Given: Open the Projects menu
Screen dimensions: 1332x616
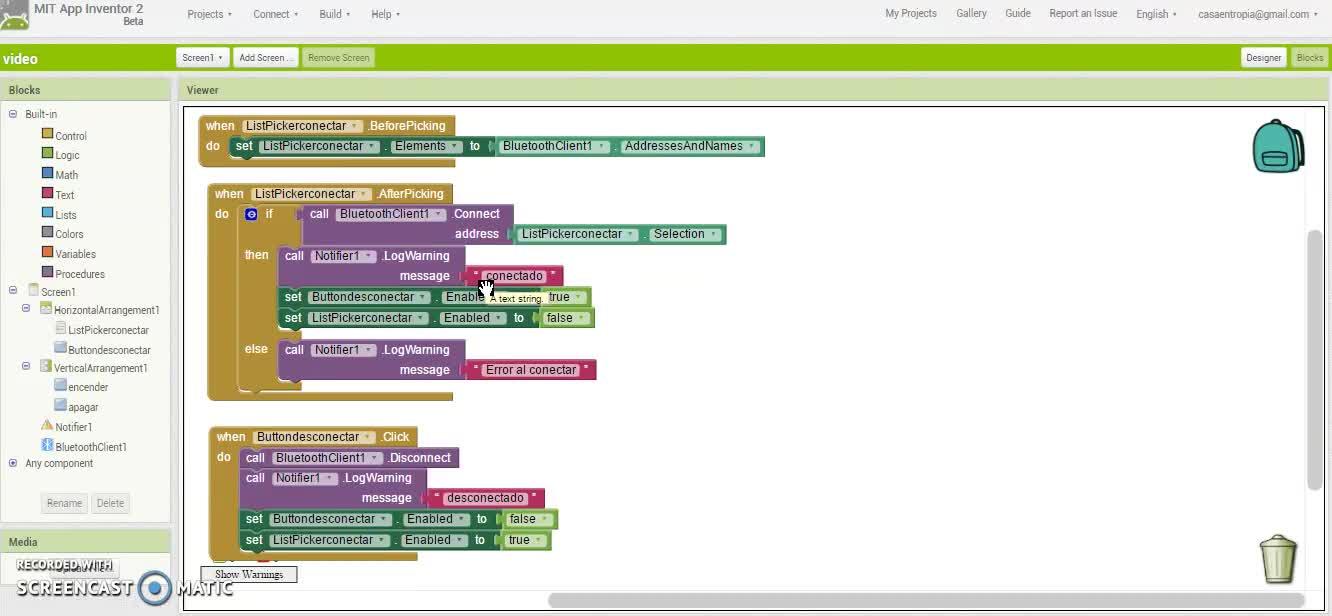Looking at the screenshot, I should pyautogui.click(x=210, y=14).
